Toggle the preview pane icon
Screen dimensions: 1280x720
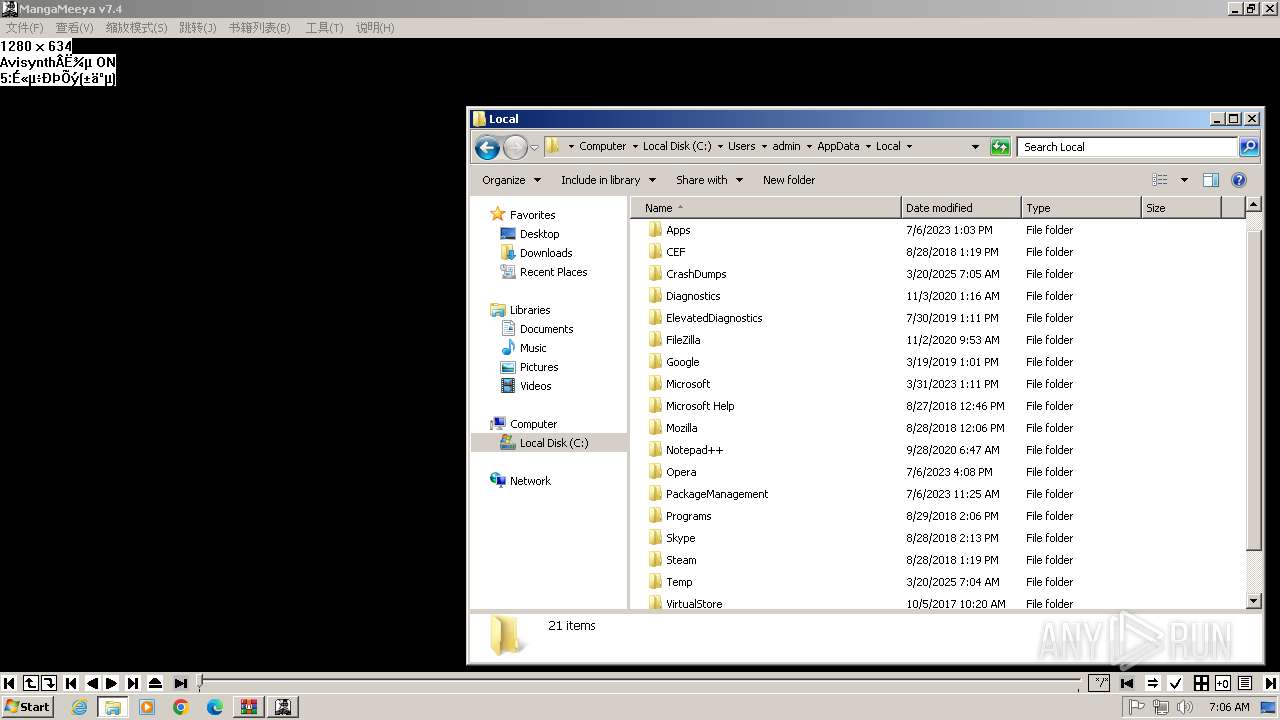(x=1210, y=180)
